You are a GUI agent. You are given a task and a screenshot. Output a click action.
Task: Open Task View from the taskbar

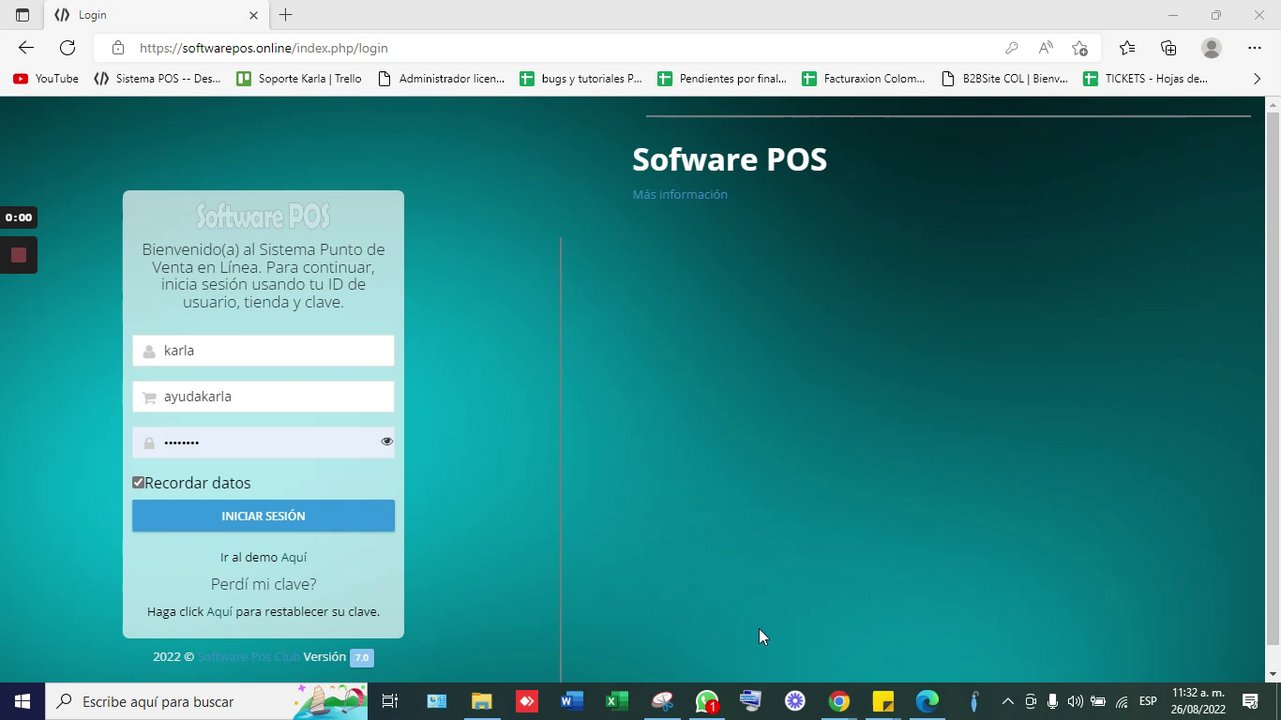390,701
